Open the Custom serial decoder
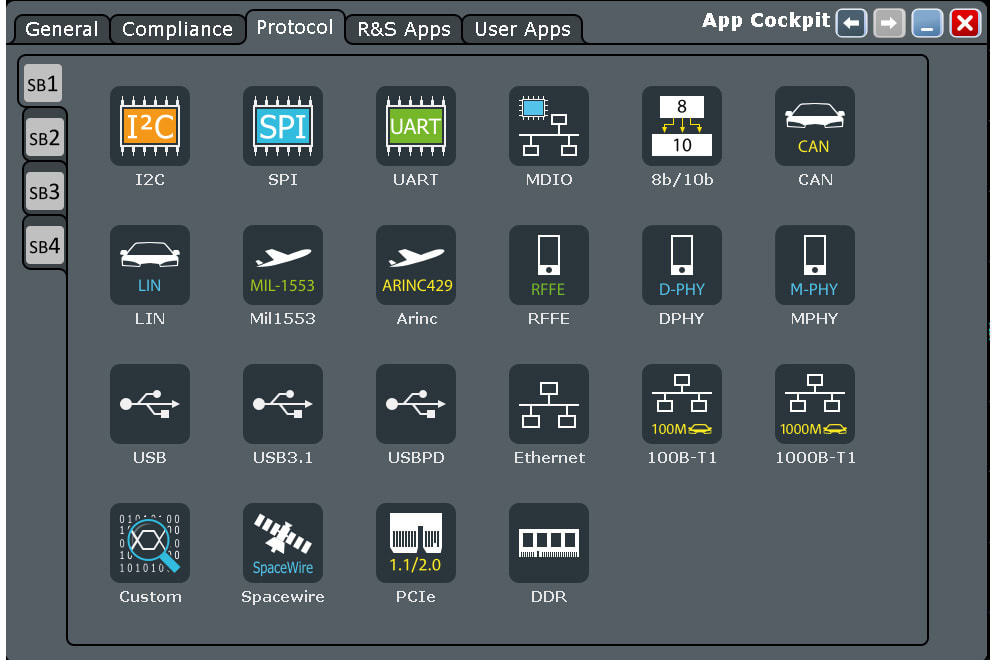This screenshot has width=992, height=660. click(149, 543)
